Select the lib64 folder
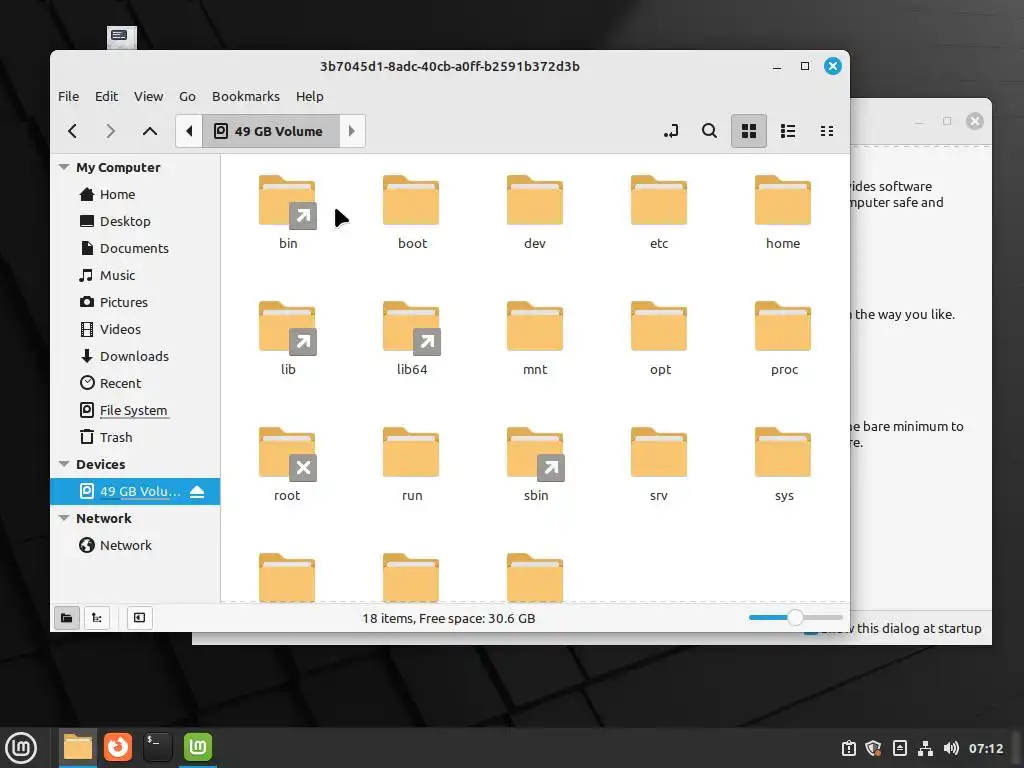This screenshot has height=768, width=1024. coord(411,338)
